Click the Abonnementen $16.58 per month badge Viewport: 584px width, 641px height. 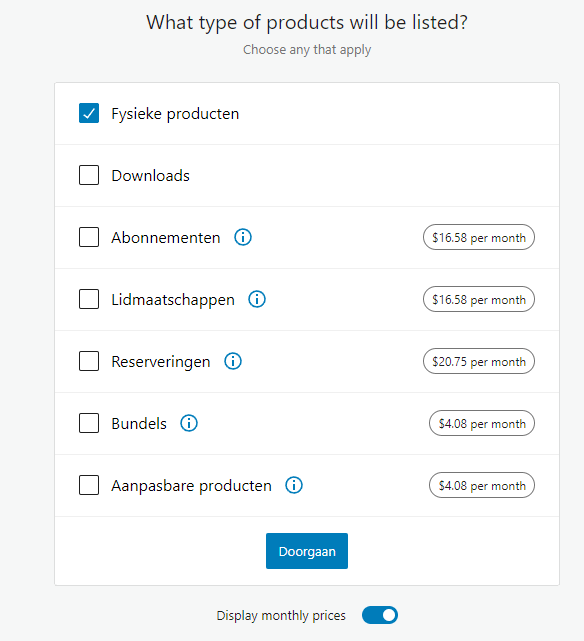click(x=479, y=237)
